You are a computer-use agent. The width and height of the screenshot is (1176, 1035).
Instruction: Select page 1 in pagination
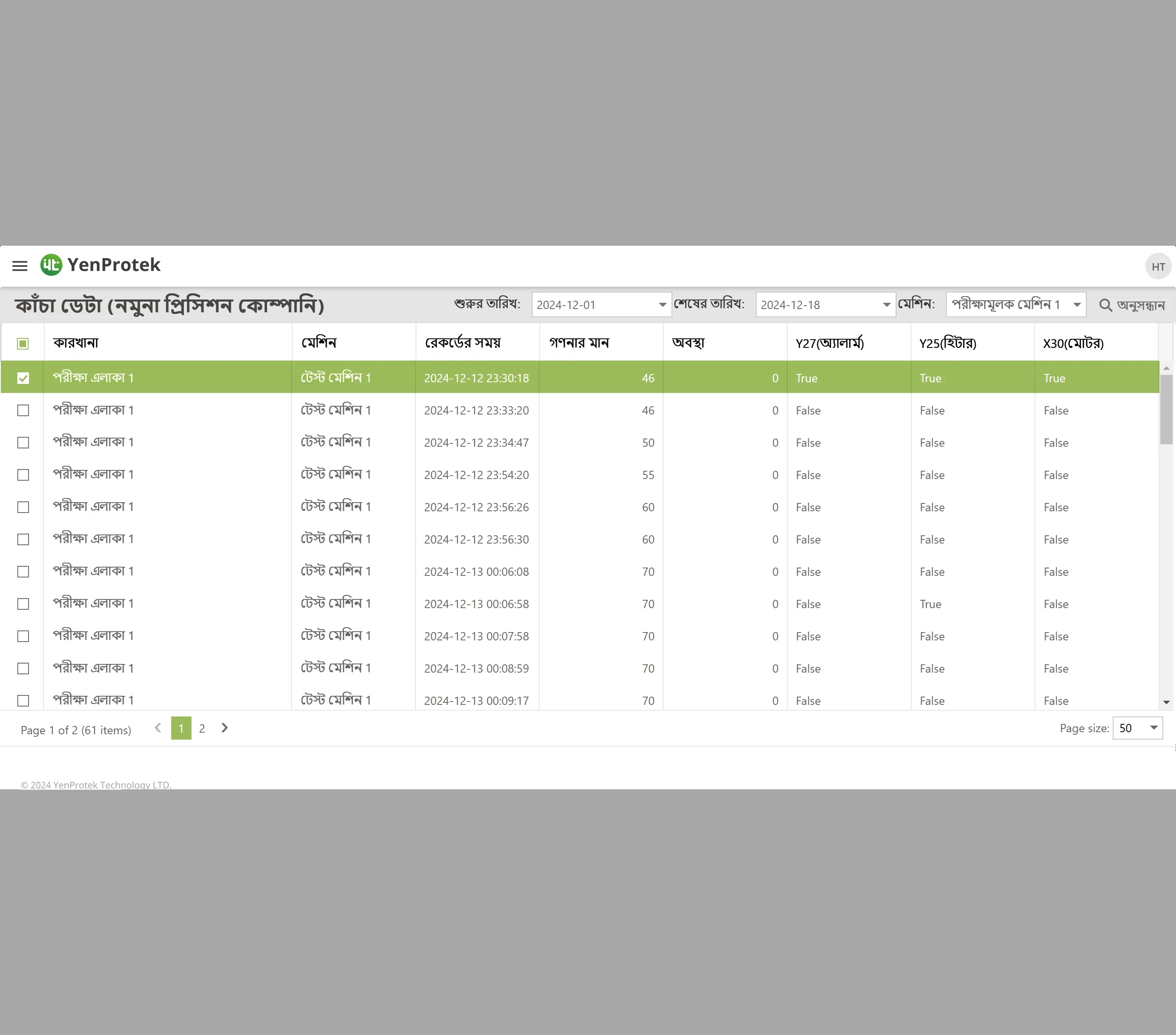coord(181,728)
